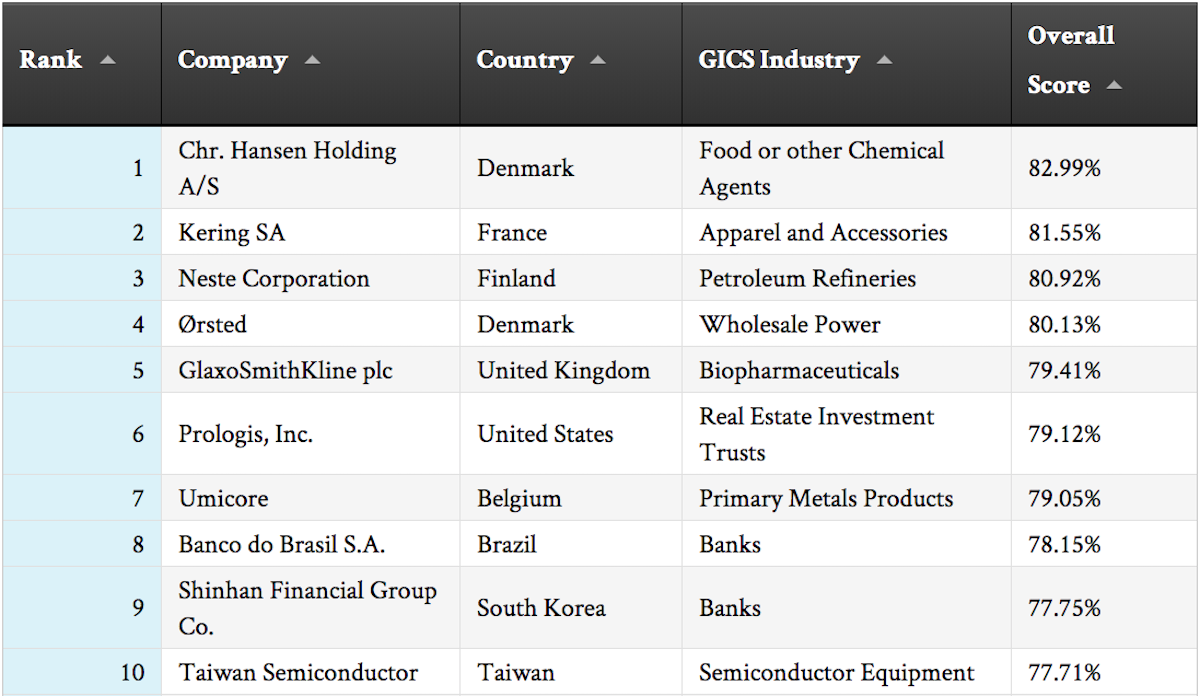Viewport: 1200px width, 696px height.
Task: Click the Ørsted company name
Action: point(213,324)
